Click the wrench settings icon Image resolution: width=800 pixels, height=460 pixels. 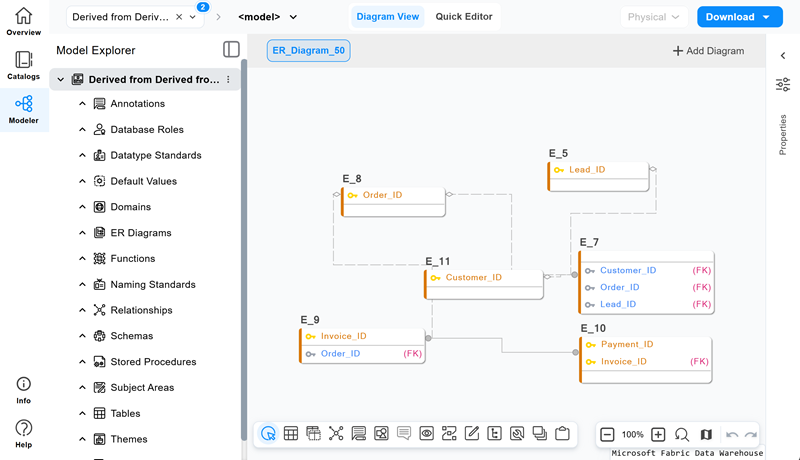tap(517, 433)
